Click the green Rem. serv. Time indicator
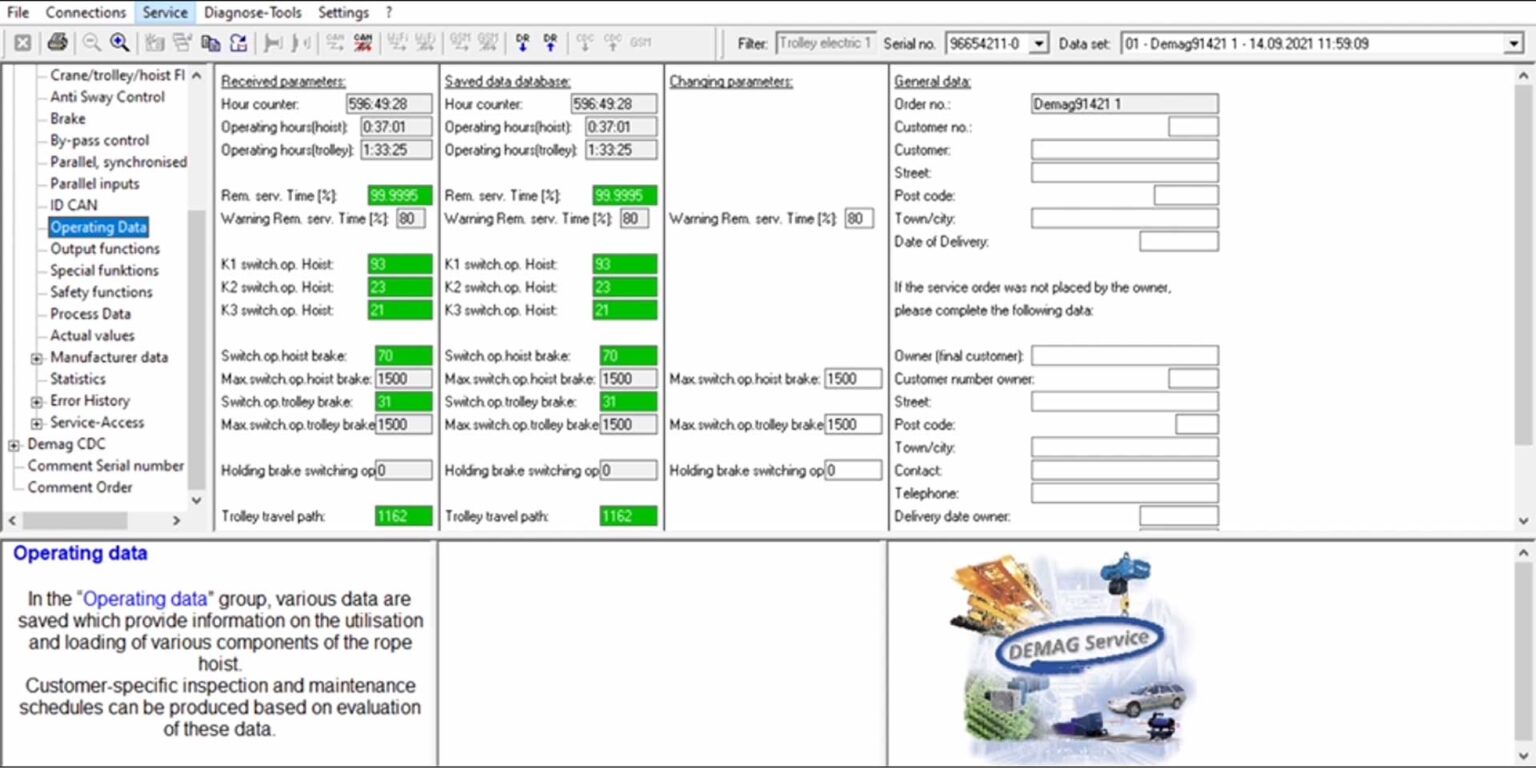Viewport: 1536px width, 778px height. [400, 196]
